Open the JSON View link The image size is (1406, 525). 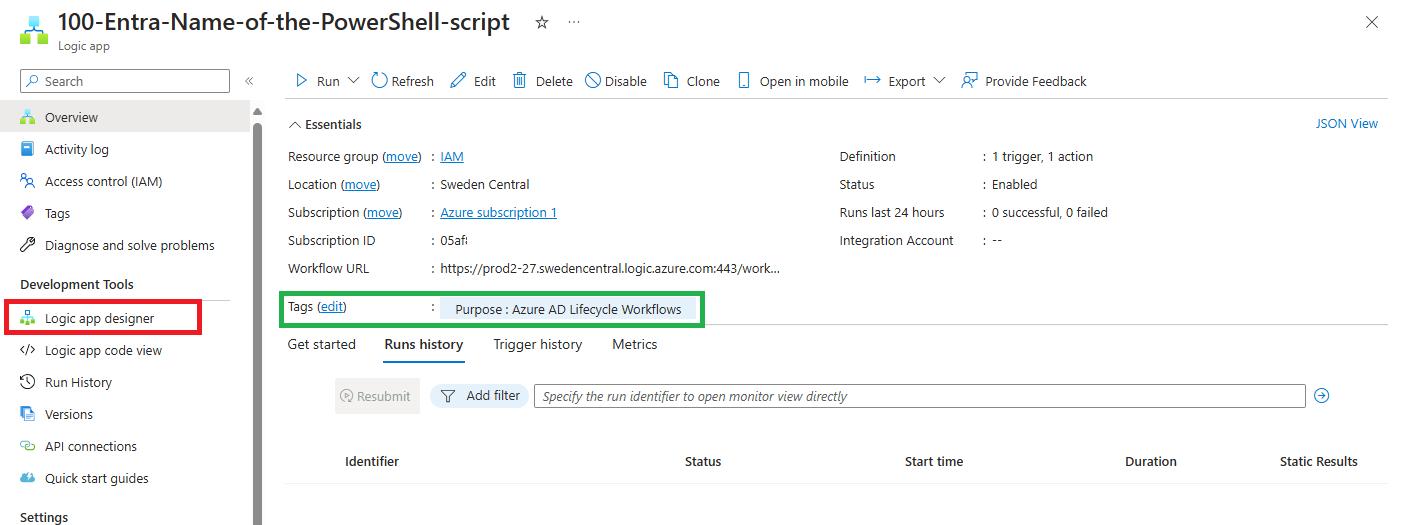point(1346,124)
